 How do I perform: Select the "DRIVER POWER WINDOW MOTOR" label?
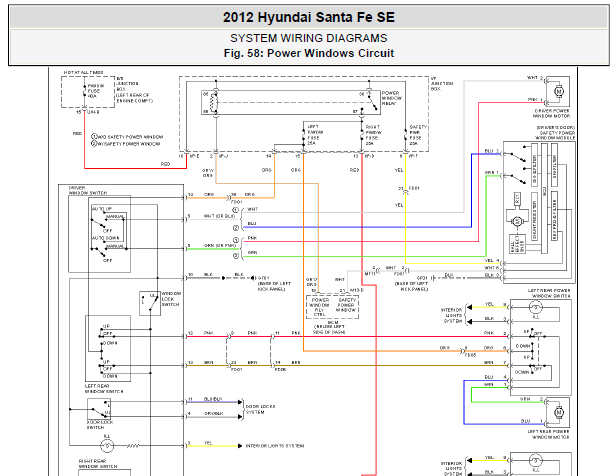pyautogui.click(x=552, y=113)
